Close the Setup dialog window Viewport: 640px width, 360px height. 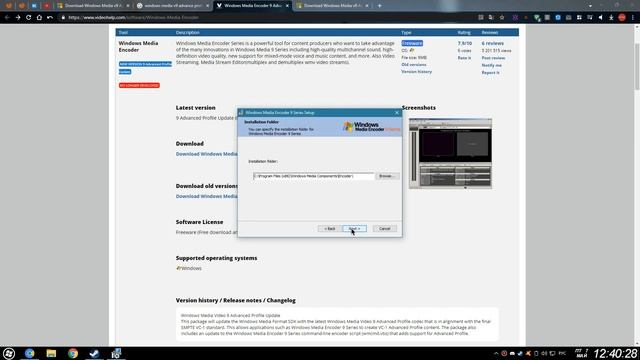tap(397, 113)
